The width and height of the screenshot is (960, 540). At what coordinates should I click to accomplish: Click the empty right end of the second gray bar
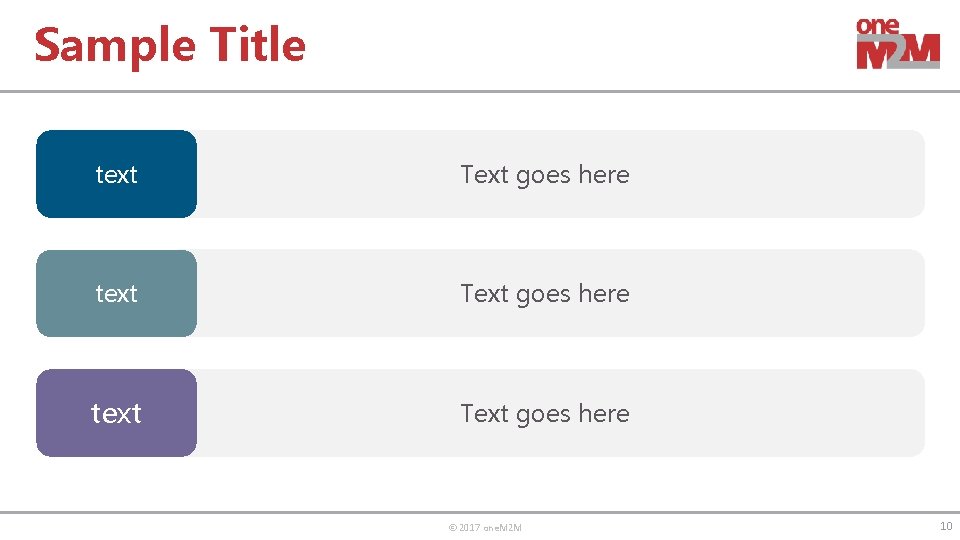[x=850, y=293]
